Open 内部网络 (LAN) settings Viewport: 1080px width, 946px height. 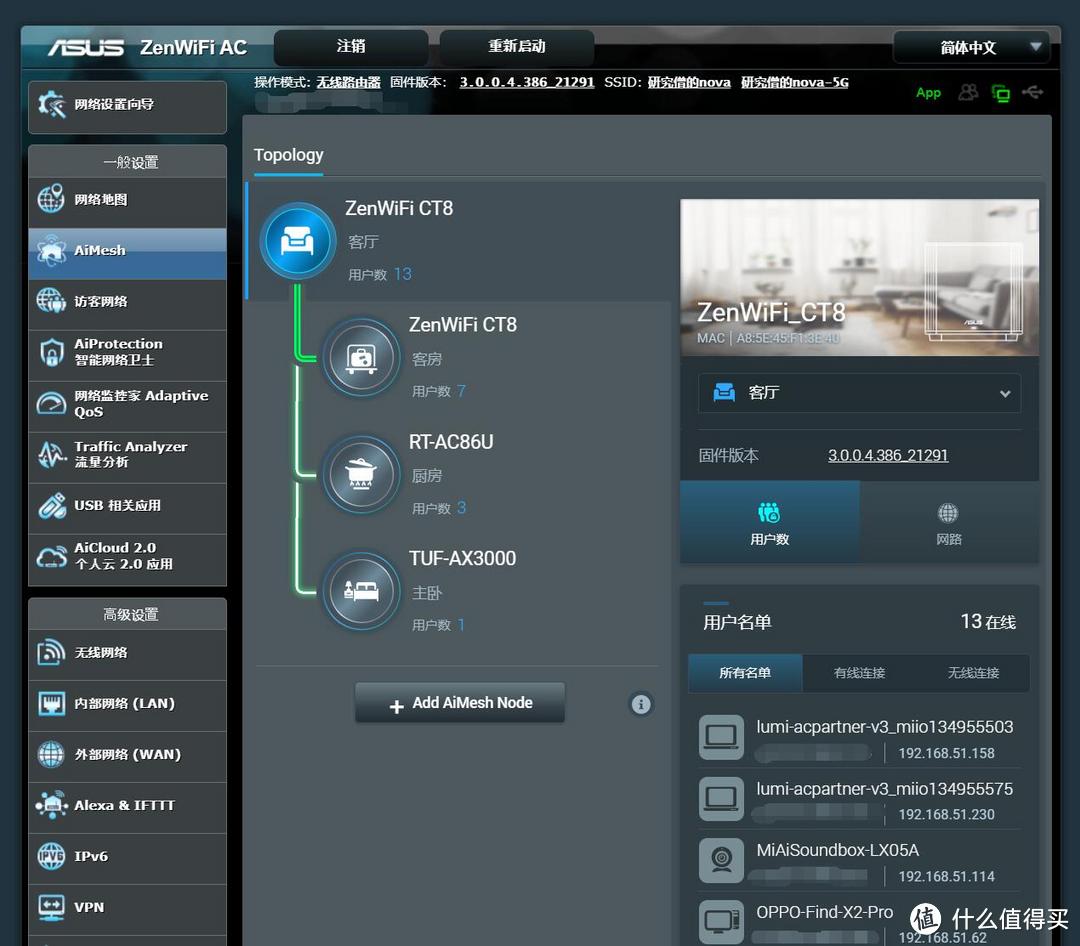pyautogui.click(x=127, y=704)
